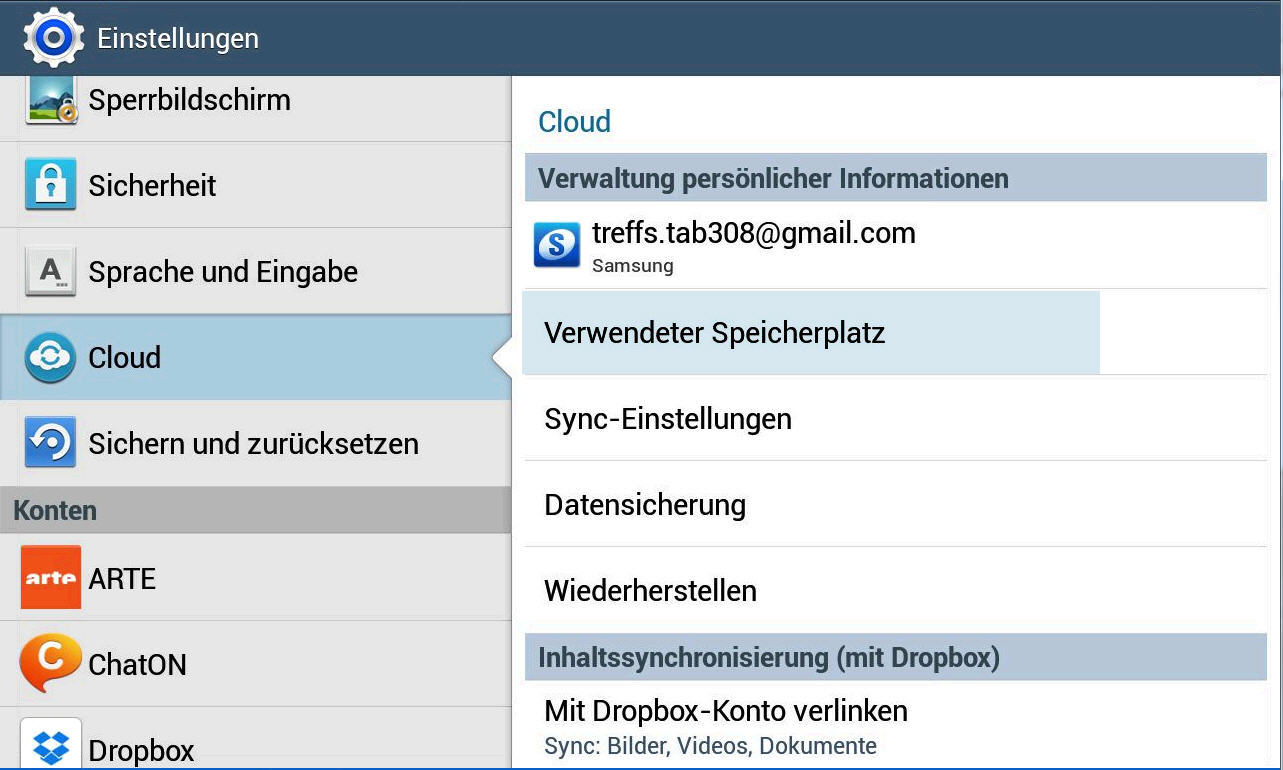Tap the Sichern und zurücksetzen icon
This screenshot has height=770, width=1283.
[x=51, y=443]
